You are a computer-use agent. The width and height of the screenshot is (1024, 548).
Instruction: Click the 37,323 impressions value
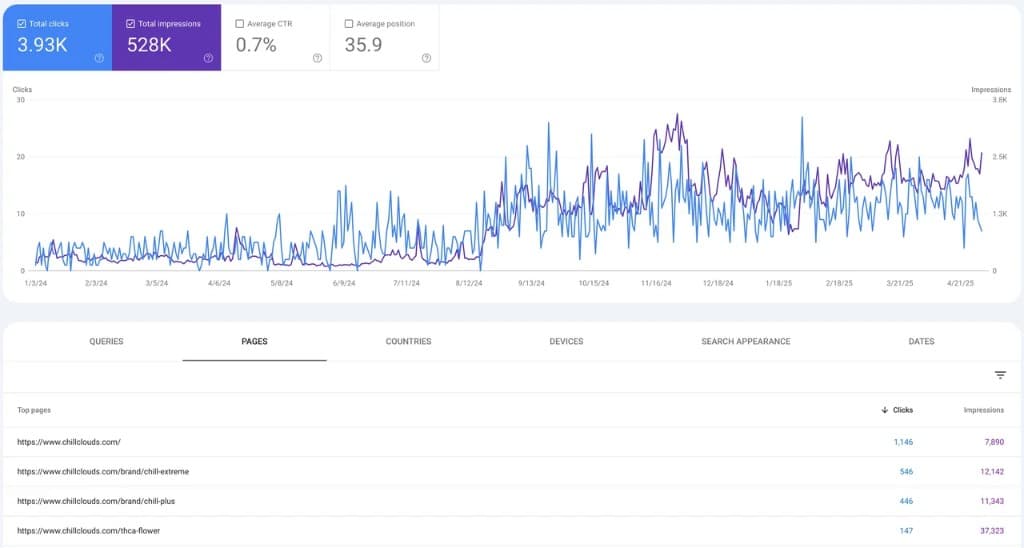(x=992, y=531)
